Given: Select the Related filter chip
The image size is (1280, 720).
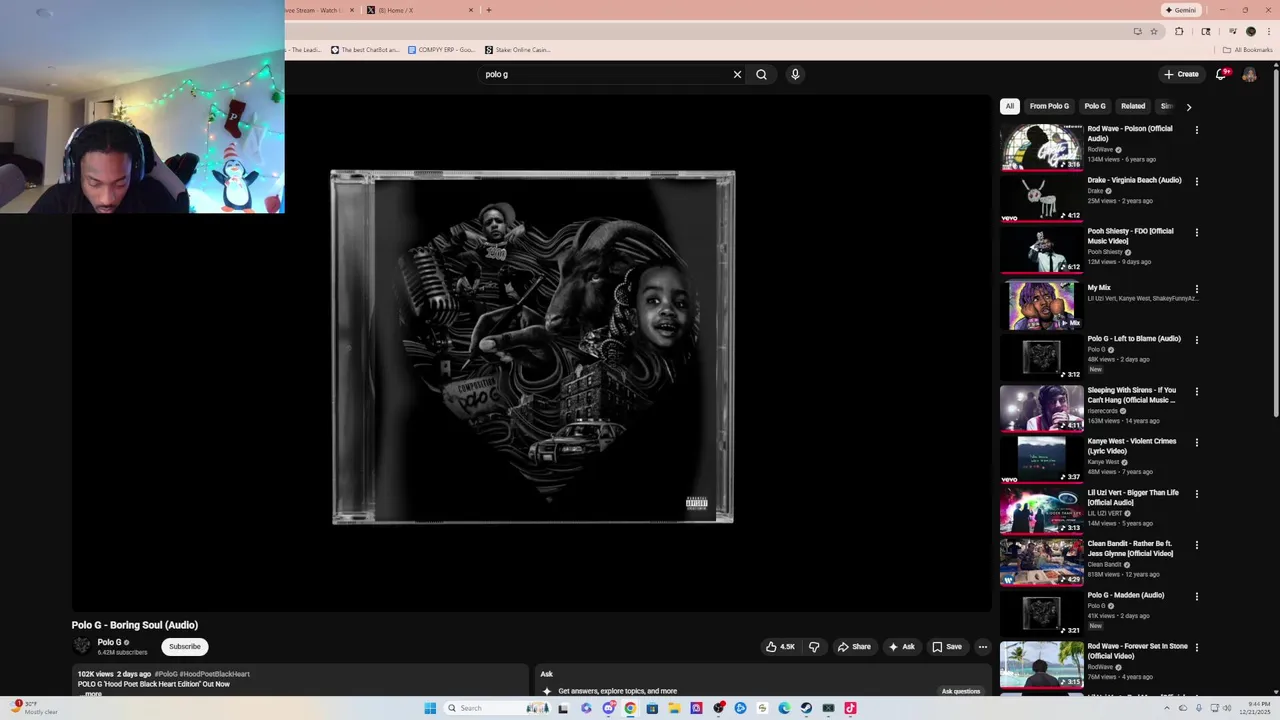Looking at the screenshot, I should (1133, 106).
